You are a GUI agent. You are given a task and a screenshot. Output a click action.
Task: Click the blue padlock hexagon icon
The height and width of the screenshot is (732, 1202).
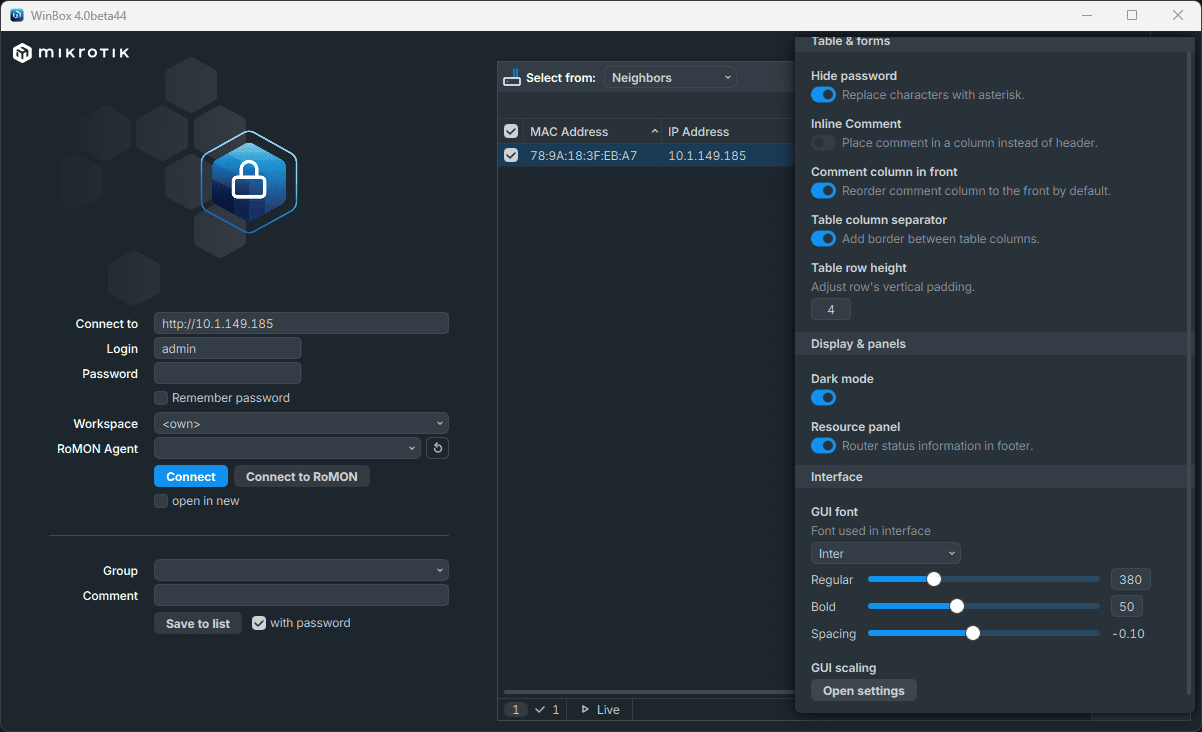click(x=249, y=181)
